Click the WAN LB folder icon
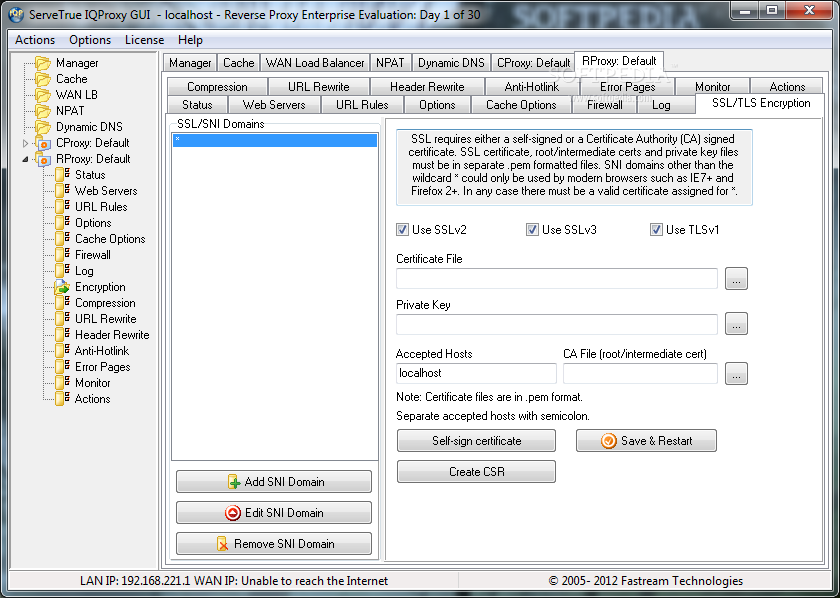Viewport: 840px width, 598px height. click(43, 95)
